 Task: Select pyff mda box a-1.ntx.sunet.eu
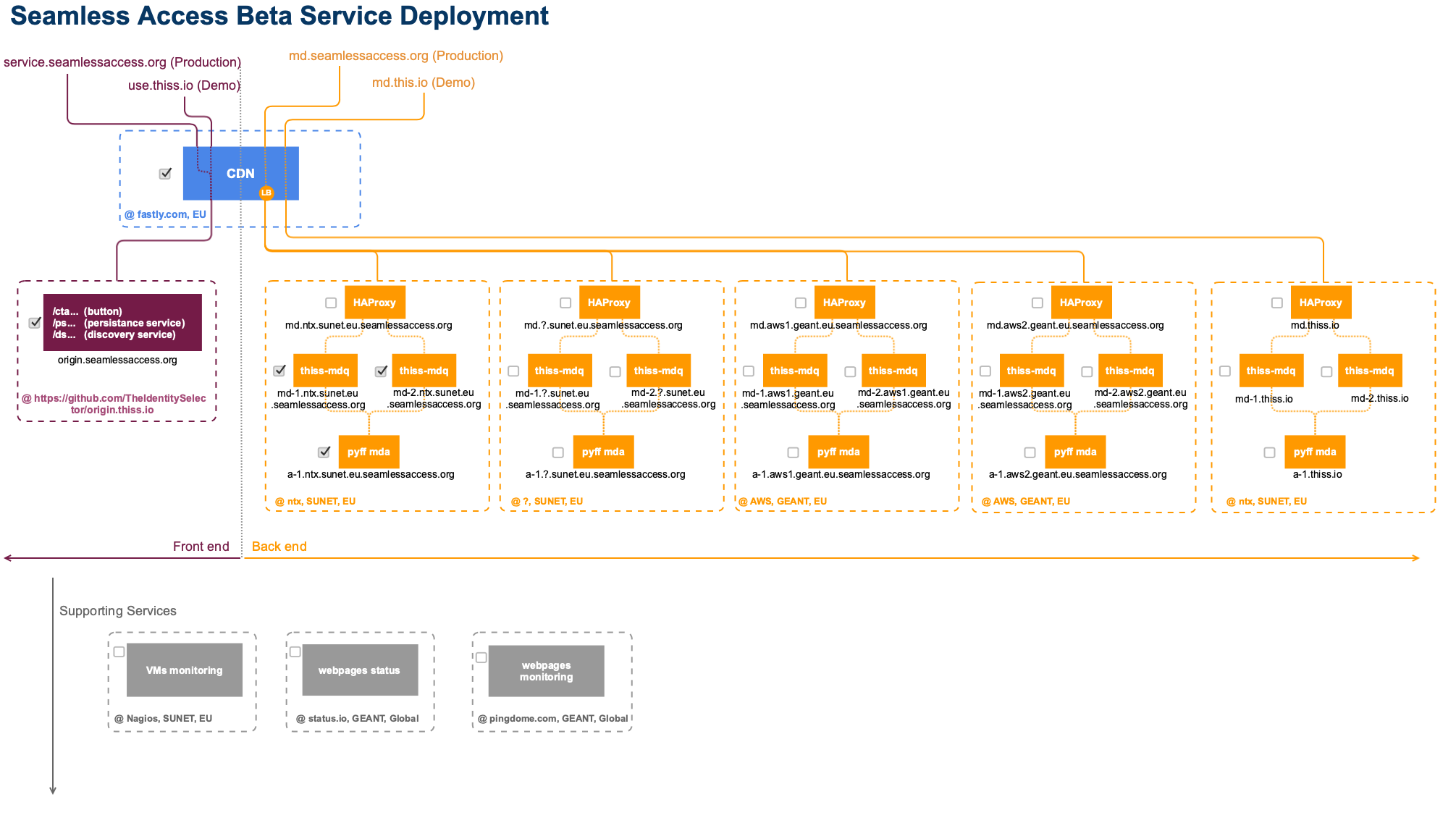(x=369, y=452)
